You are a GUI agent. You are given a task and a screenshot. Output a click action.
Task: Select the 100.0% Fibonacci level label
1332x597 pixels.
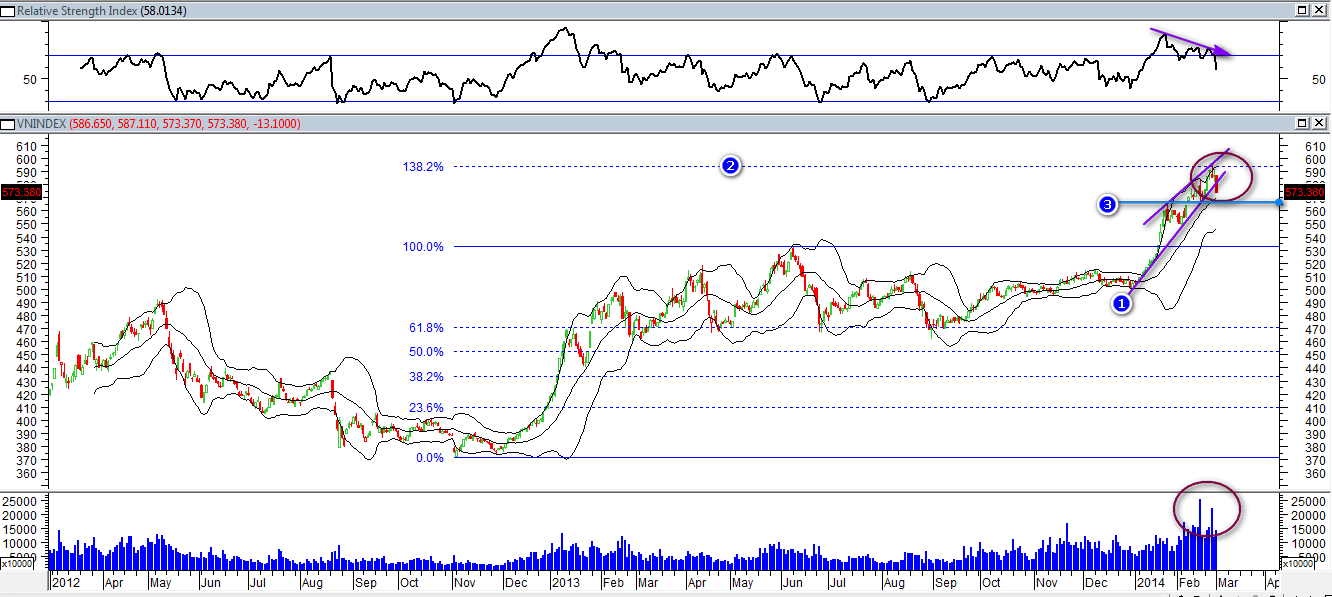pos(423,246)
